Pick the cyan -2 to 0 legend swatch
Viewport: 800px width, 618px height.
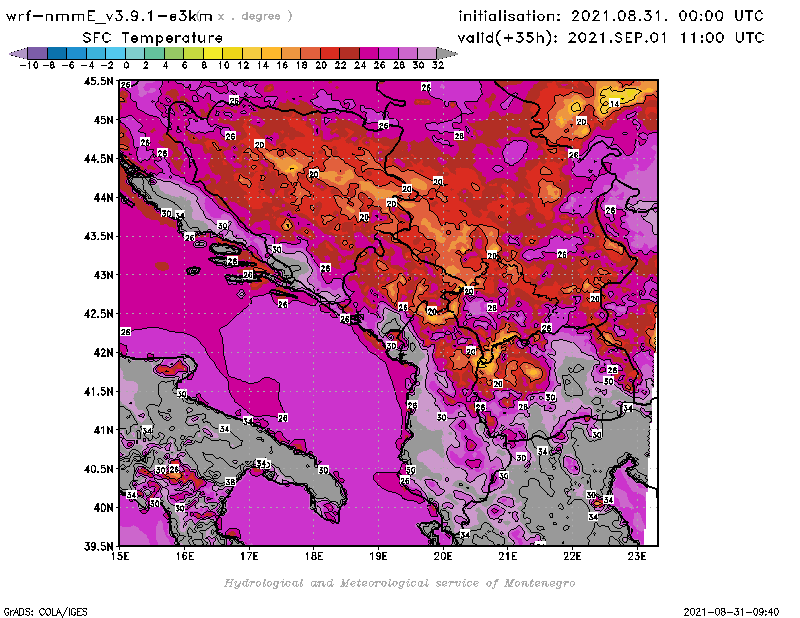click(x=115, y=54)
